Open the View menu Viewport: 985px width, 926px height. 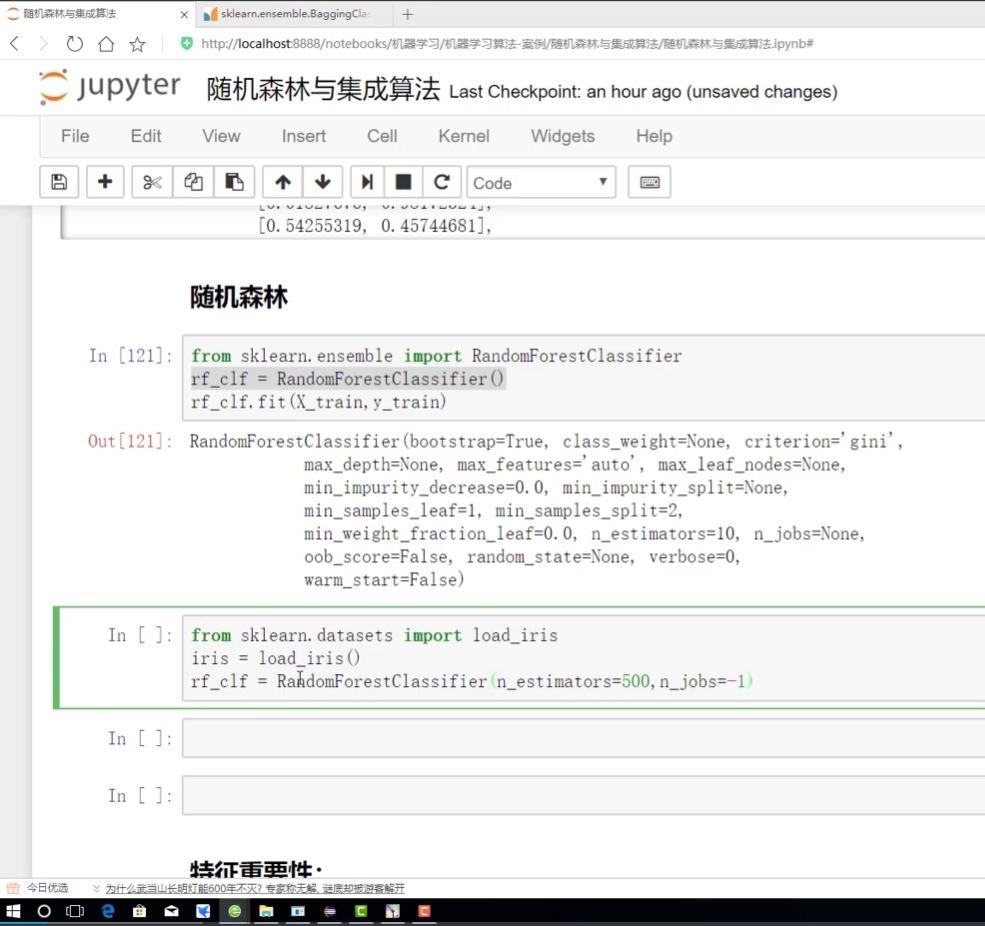(221, 136)
